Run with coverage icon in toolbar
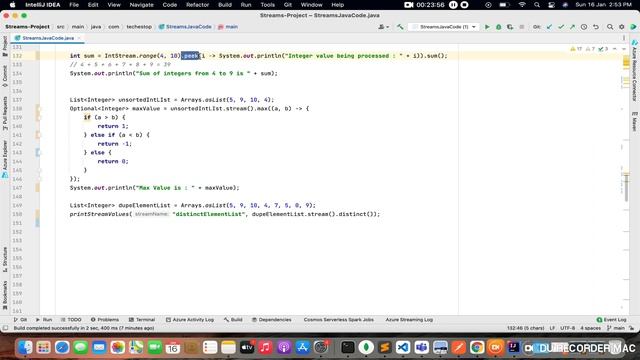This screenshot has height=360, width=640. pos(510,27)
